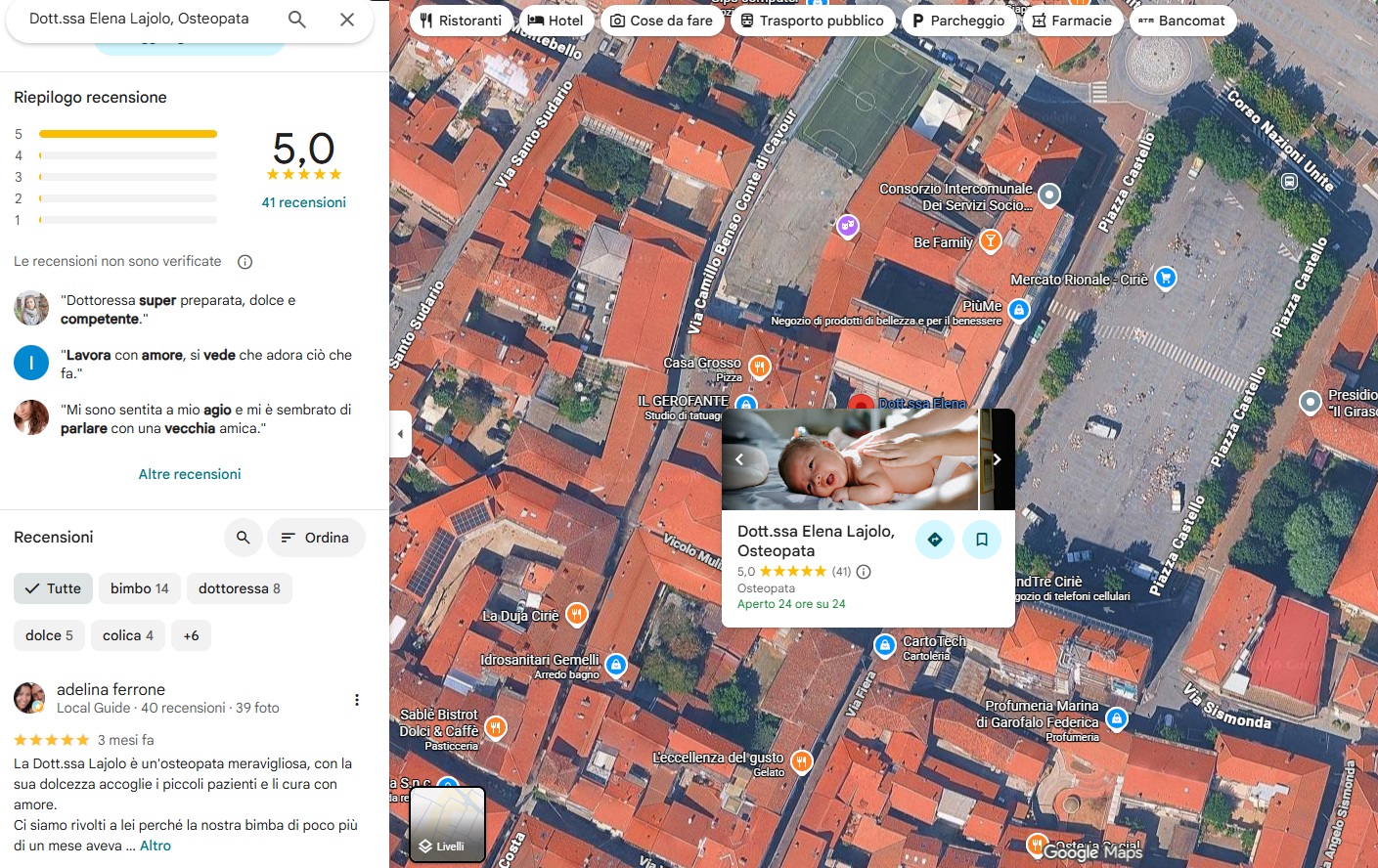Click adelina ferrone's profile photo
The image size is (1378, 868).
point(29,698)
